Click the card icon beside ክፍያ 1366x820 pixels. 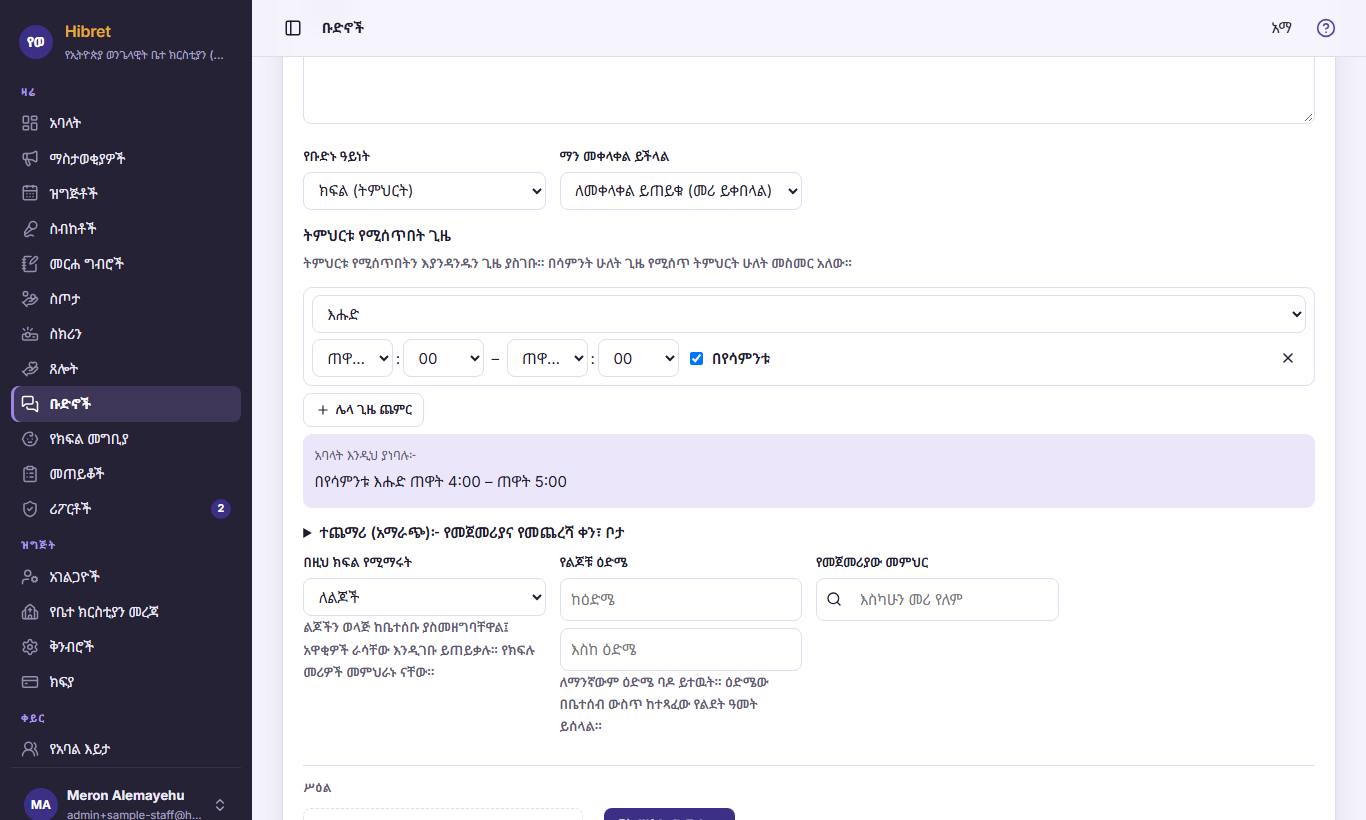tap(30, 682)
